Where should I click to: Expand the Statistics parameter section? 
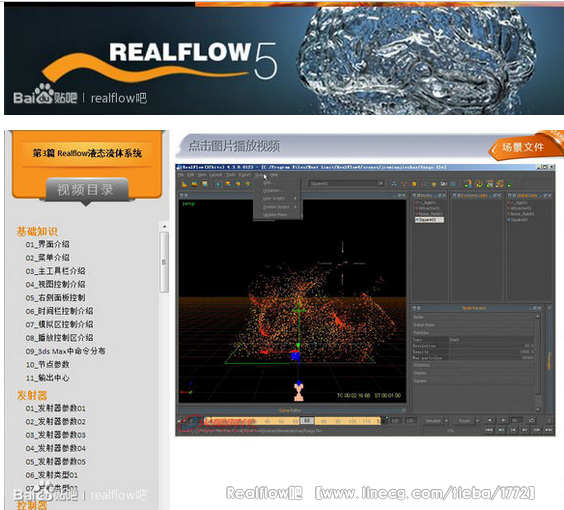[474, 365]
